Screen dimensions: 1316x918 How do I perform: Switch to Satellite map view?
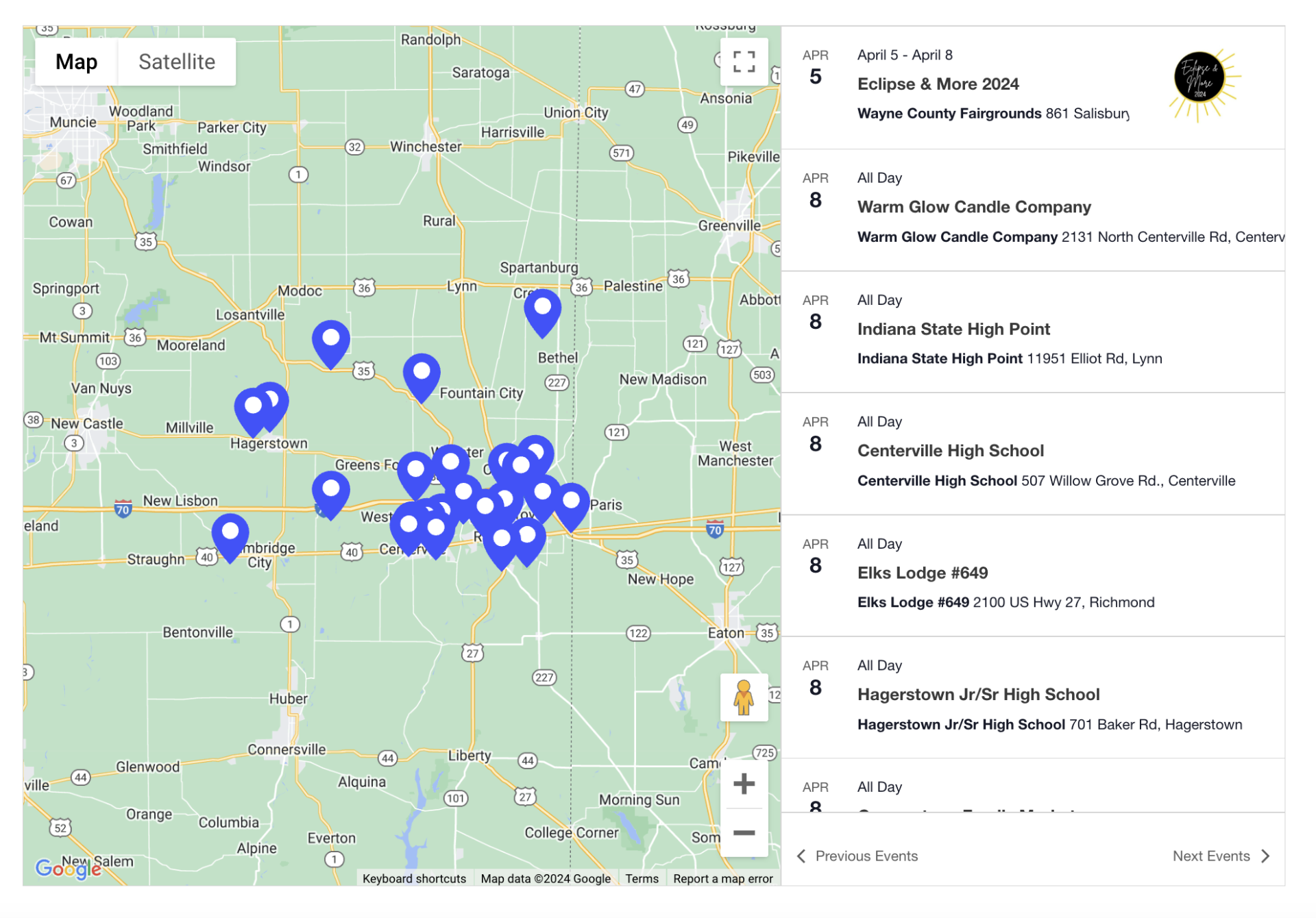click(x=177, y=62)
